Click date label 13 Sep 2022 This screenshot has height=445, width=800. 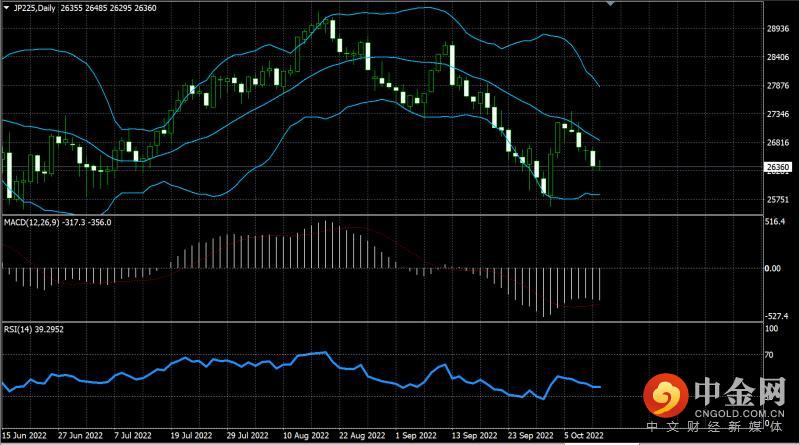(x=474, y=435)
